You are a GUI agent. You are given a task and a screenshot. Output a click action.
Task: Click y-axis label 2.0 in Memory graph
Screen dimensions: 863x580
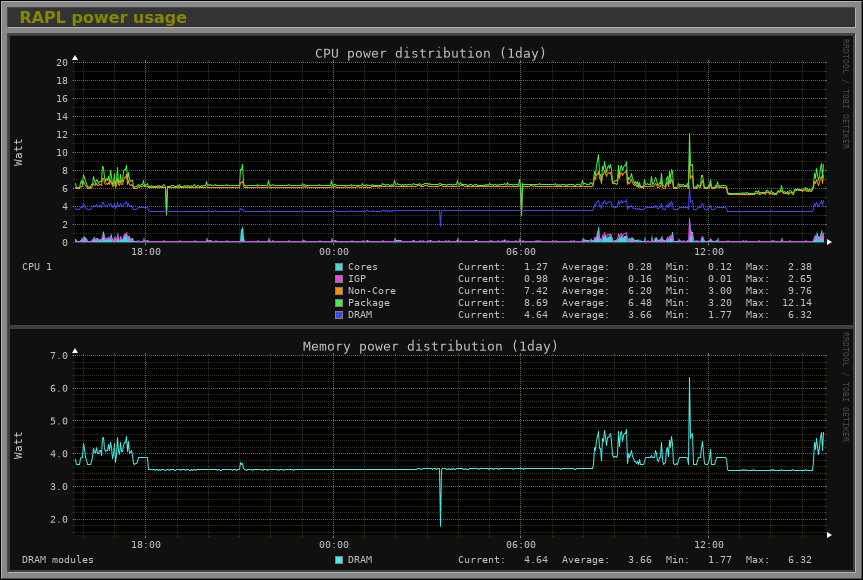click(59, 519)
